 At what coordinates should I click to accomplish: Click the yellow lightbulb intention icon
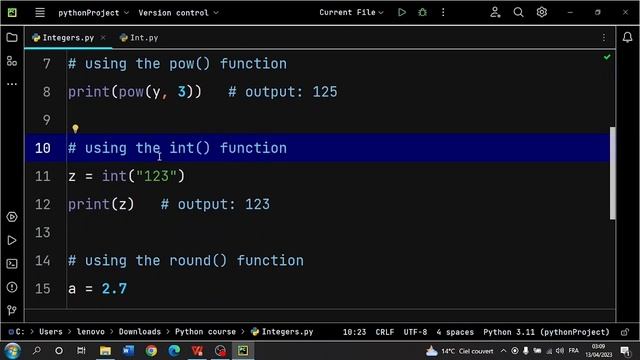(x=75, y=129)
